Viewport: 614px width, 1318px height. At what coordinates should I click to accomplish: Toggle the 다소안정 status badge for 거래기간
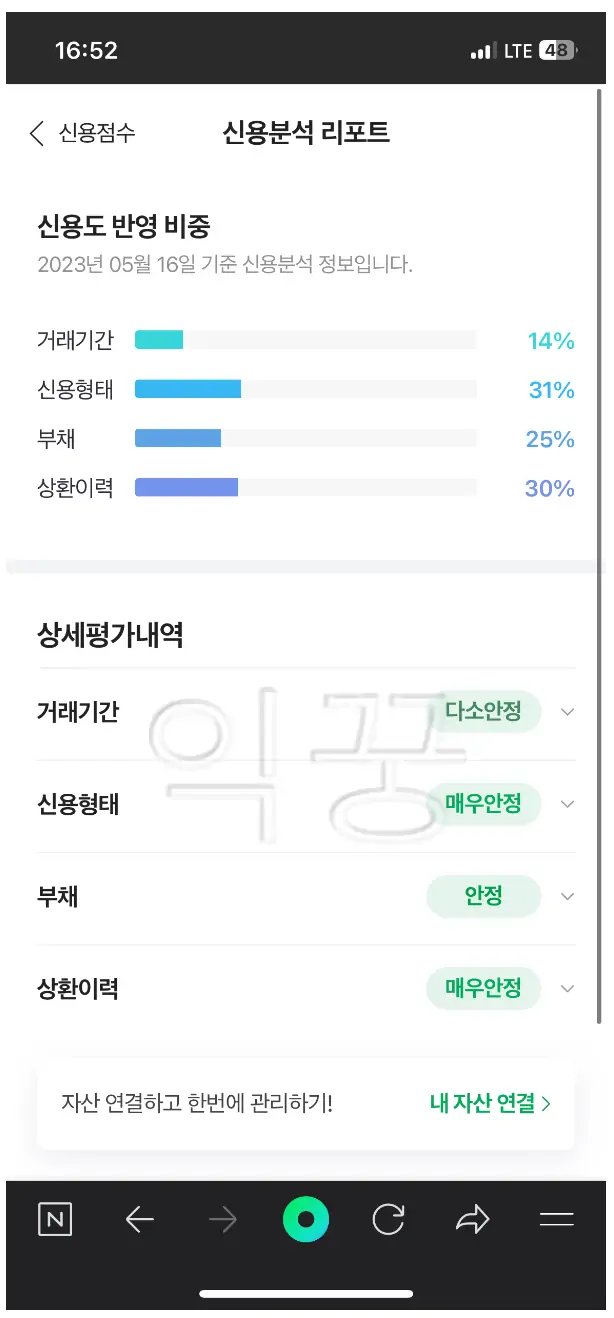485,712
